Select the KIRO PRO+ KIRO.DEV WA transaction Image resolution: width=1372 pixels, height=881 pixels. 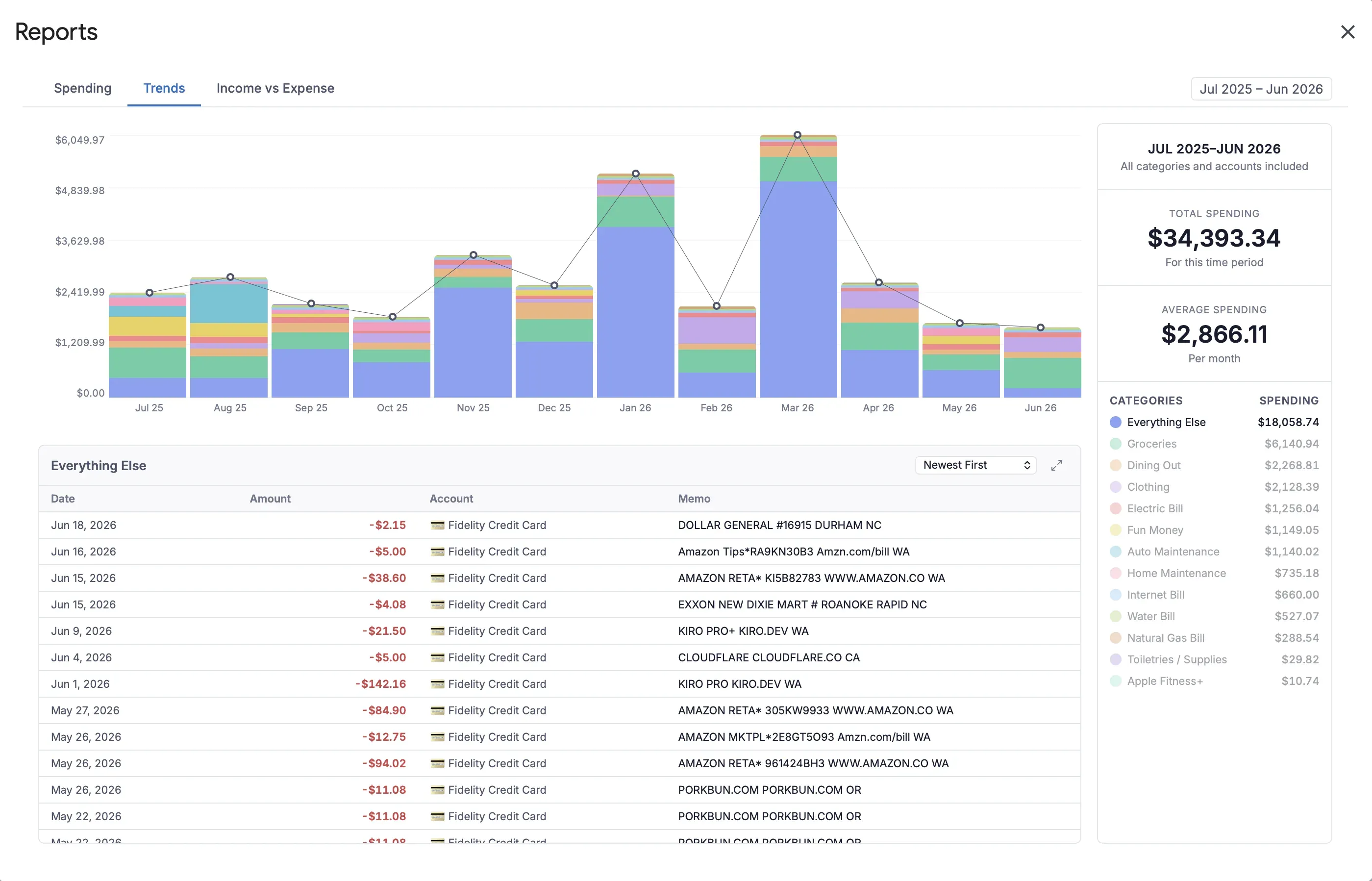point(559,631)
